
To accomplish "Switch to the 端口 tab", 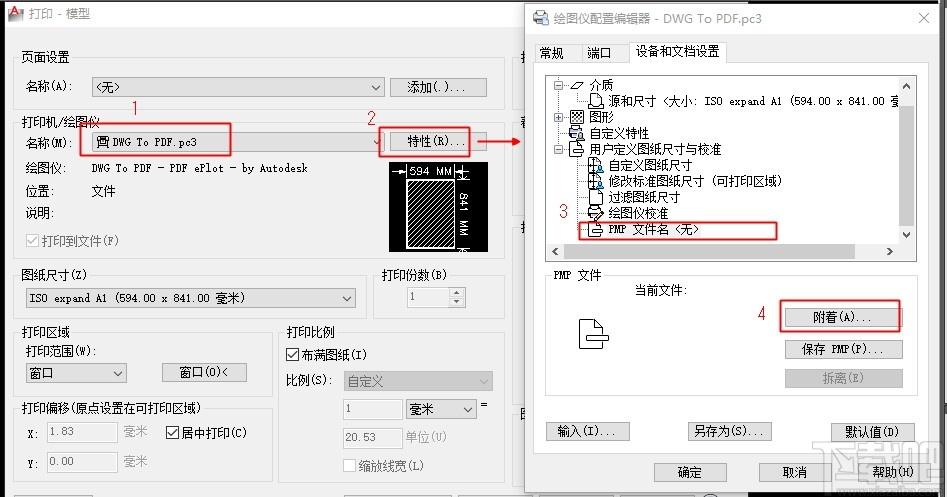I will tap(599, 53).
